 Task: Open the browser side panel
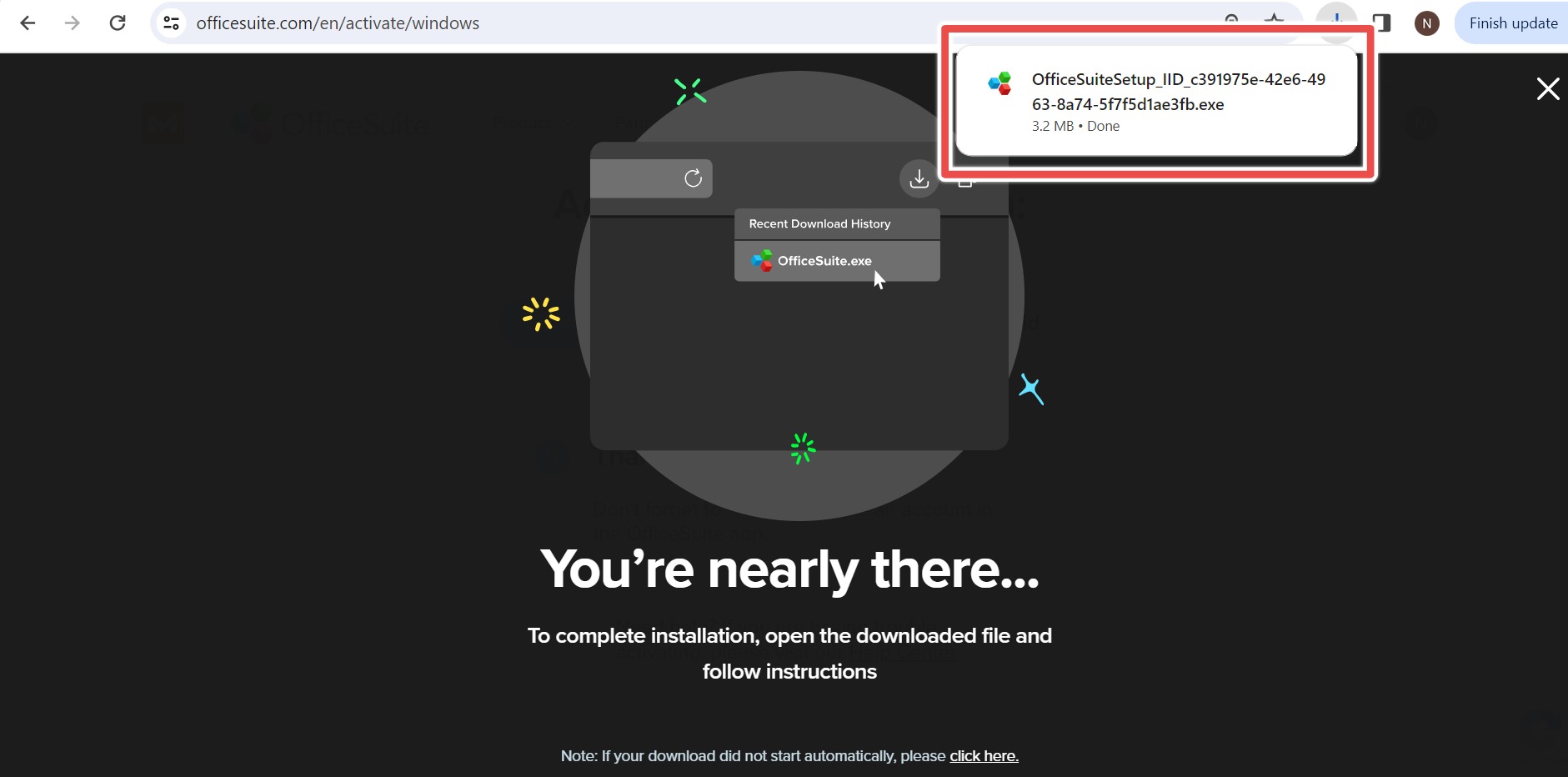point(1382,23)
